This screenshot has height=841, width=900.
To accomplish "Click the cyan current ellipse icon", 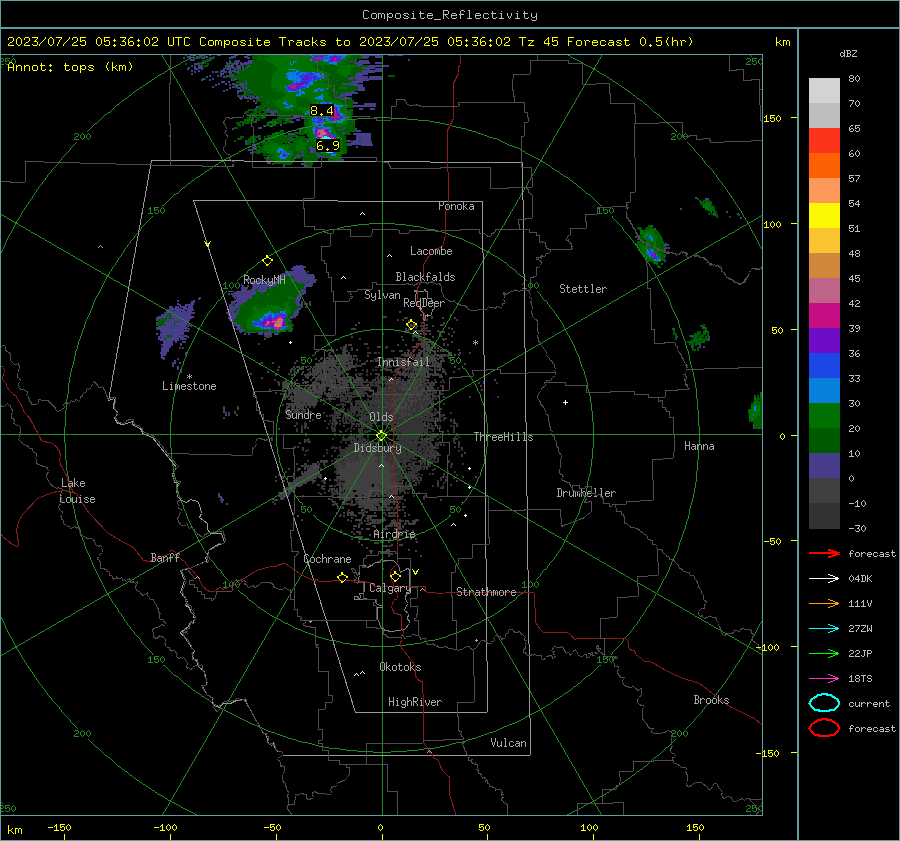I will (x=824, y=703).
